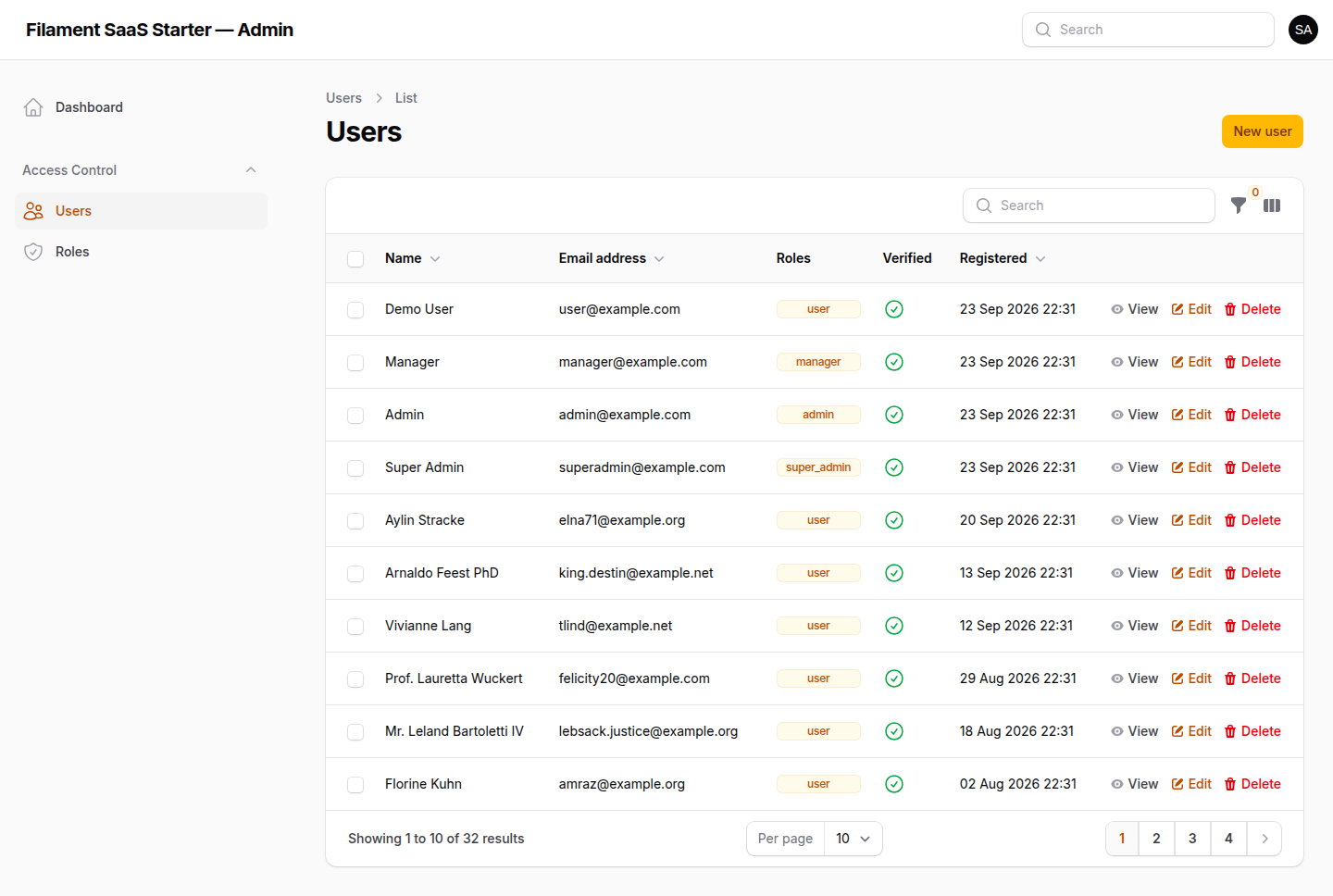Click into the table Search input
The width and height of the screenshot is (1333, 896).
coord(1089,205)
